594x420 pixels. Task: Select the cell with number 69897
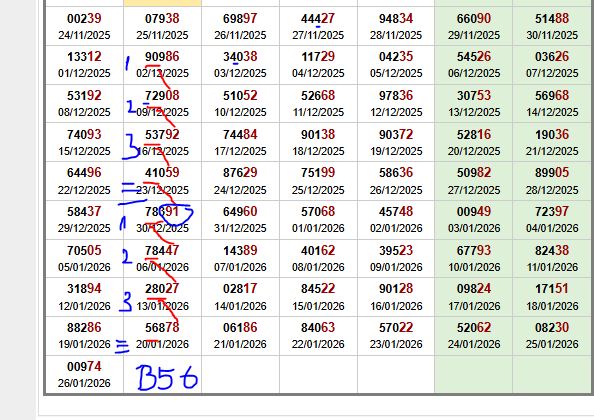[241, 26]
